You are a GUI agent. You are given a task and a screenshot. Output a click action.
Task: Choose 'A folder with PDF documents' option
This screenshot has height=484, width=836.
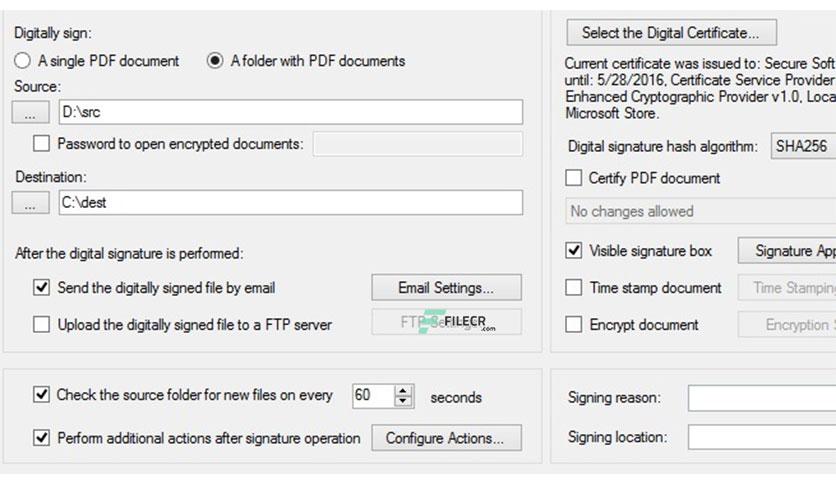point(215,61)
